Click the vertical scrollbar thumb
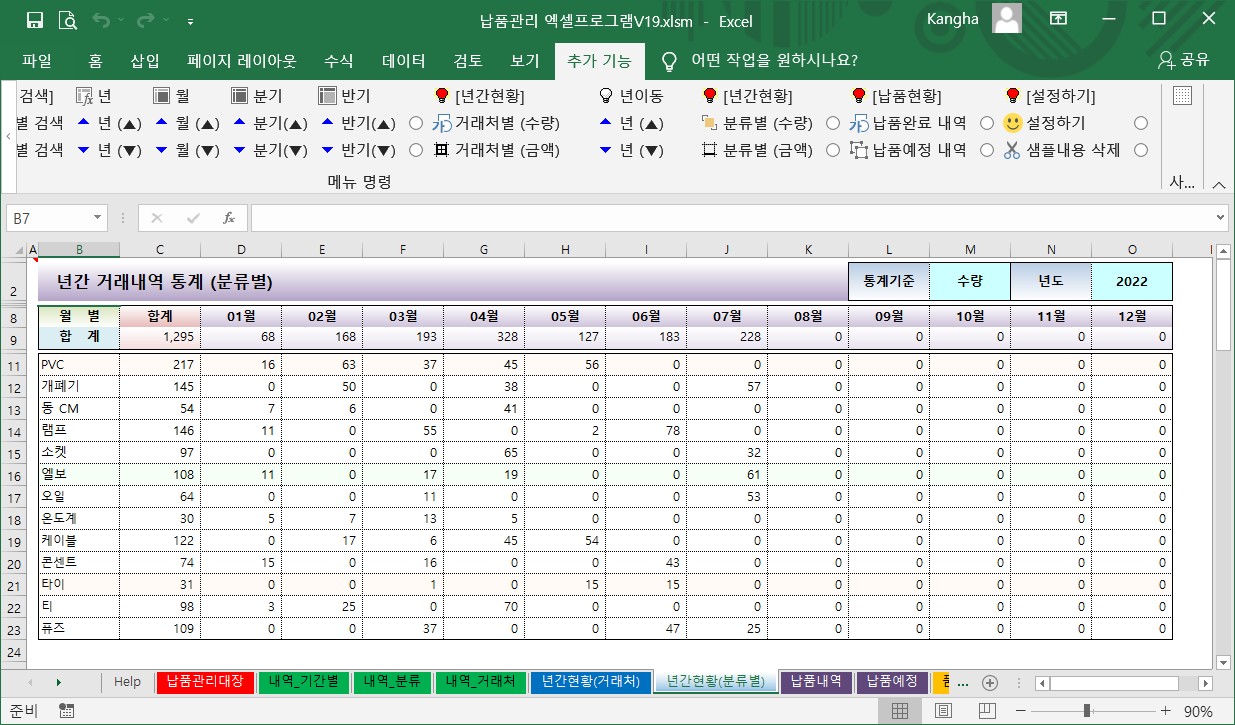Image resolution: width=1235 pixels, height=725 pixels. (x=1224, y=304)
